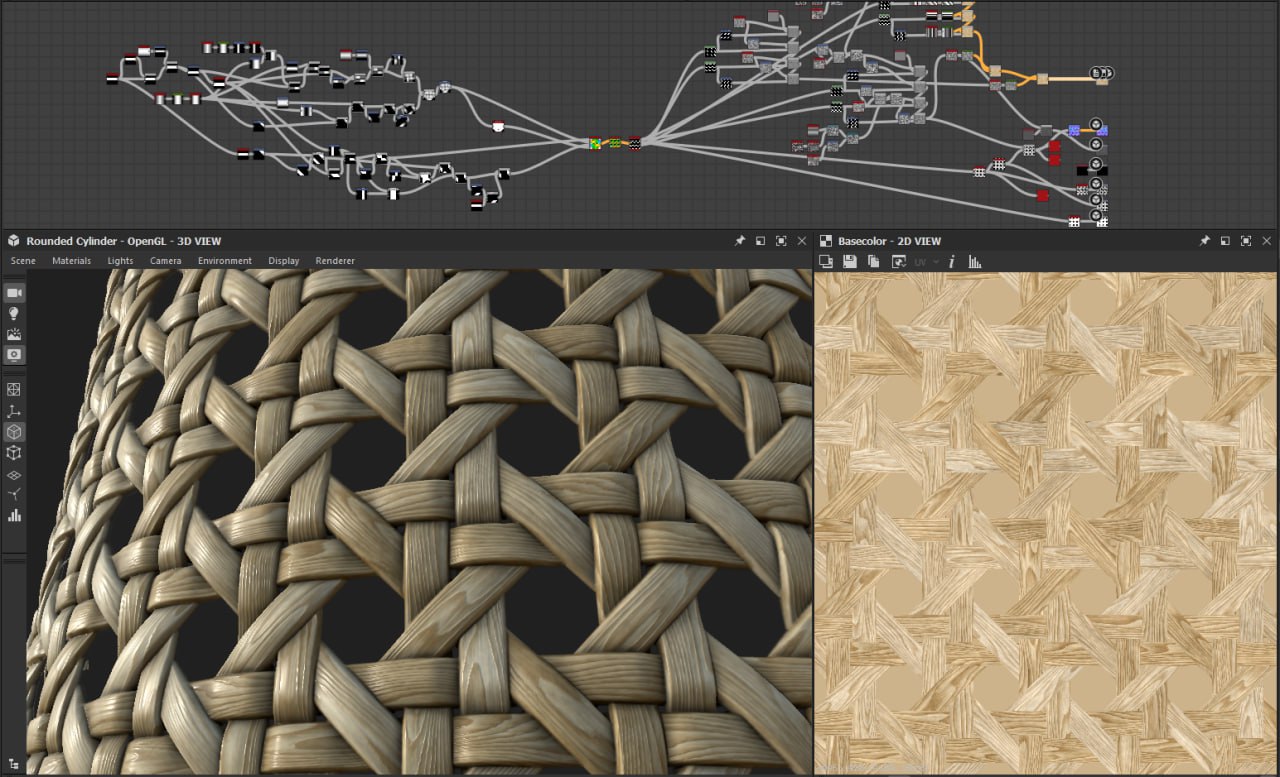Open the Scene menu in 3D view
The width and height of the screenshot is (1280, 777).
(x=23, y=261)
